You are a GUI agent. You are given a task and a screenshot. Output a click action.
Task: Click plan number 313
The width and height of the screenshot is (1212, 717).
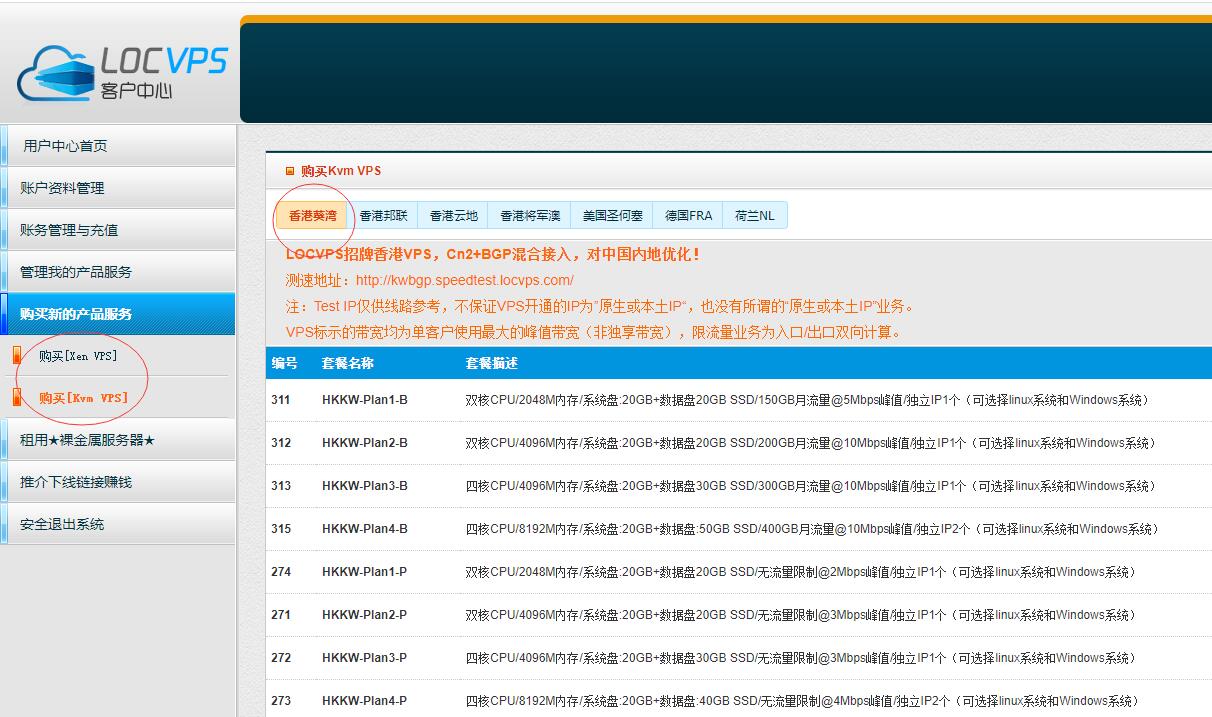point(281,486)
